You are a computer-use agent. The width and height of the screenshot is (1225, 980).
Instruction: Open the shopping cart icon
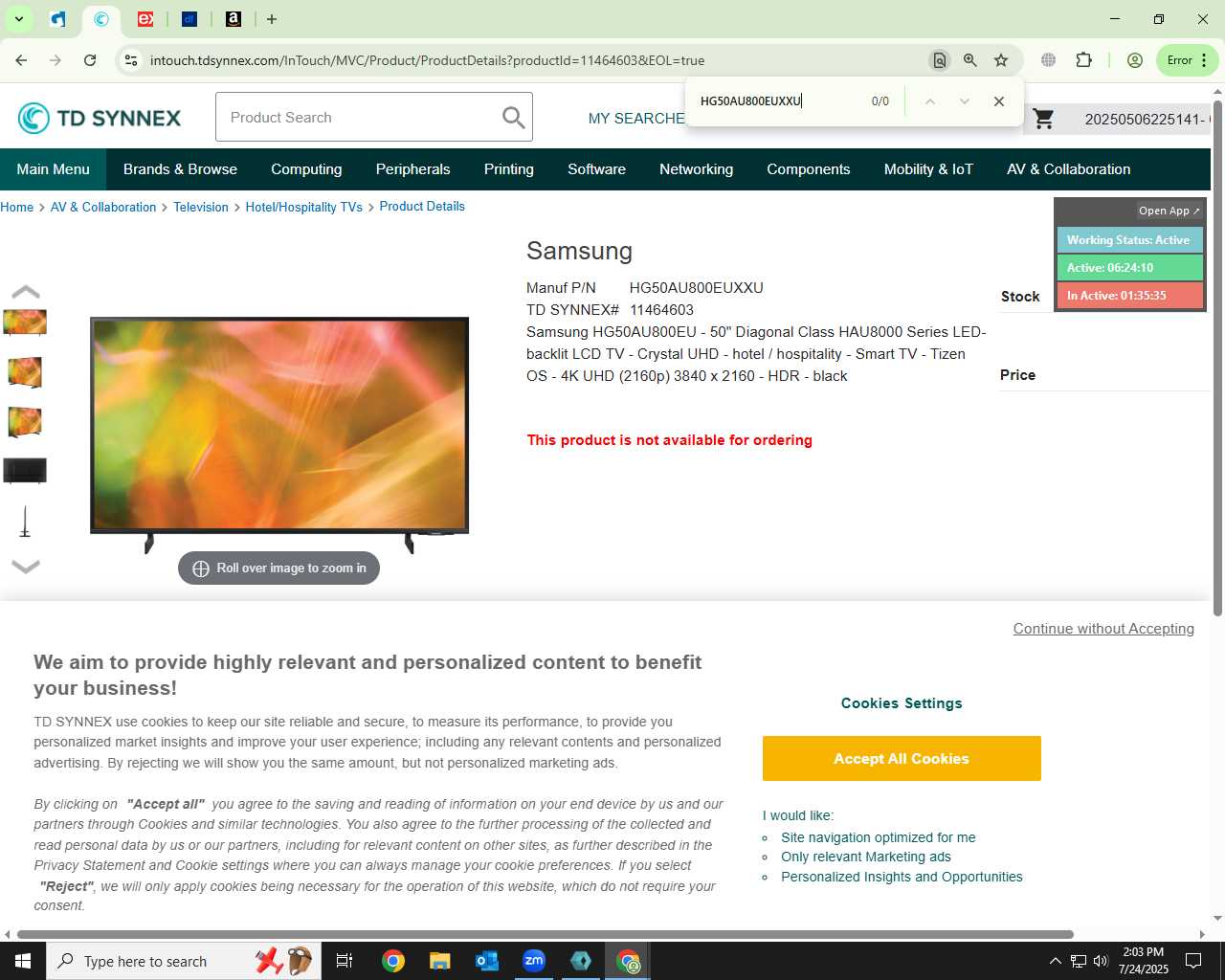tap(1043, 119)
